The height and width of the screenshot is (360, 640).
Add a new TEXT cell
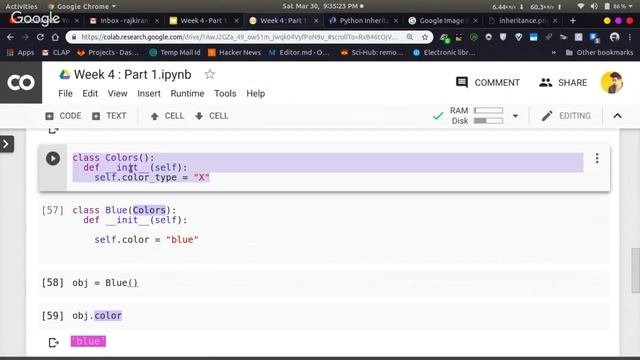coord(109,116)
